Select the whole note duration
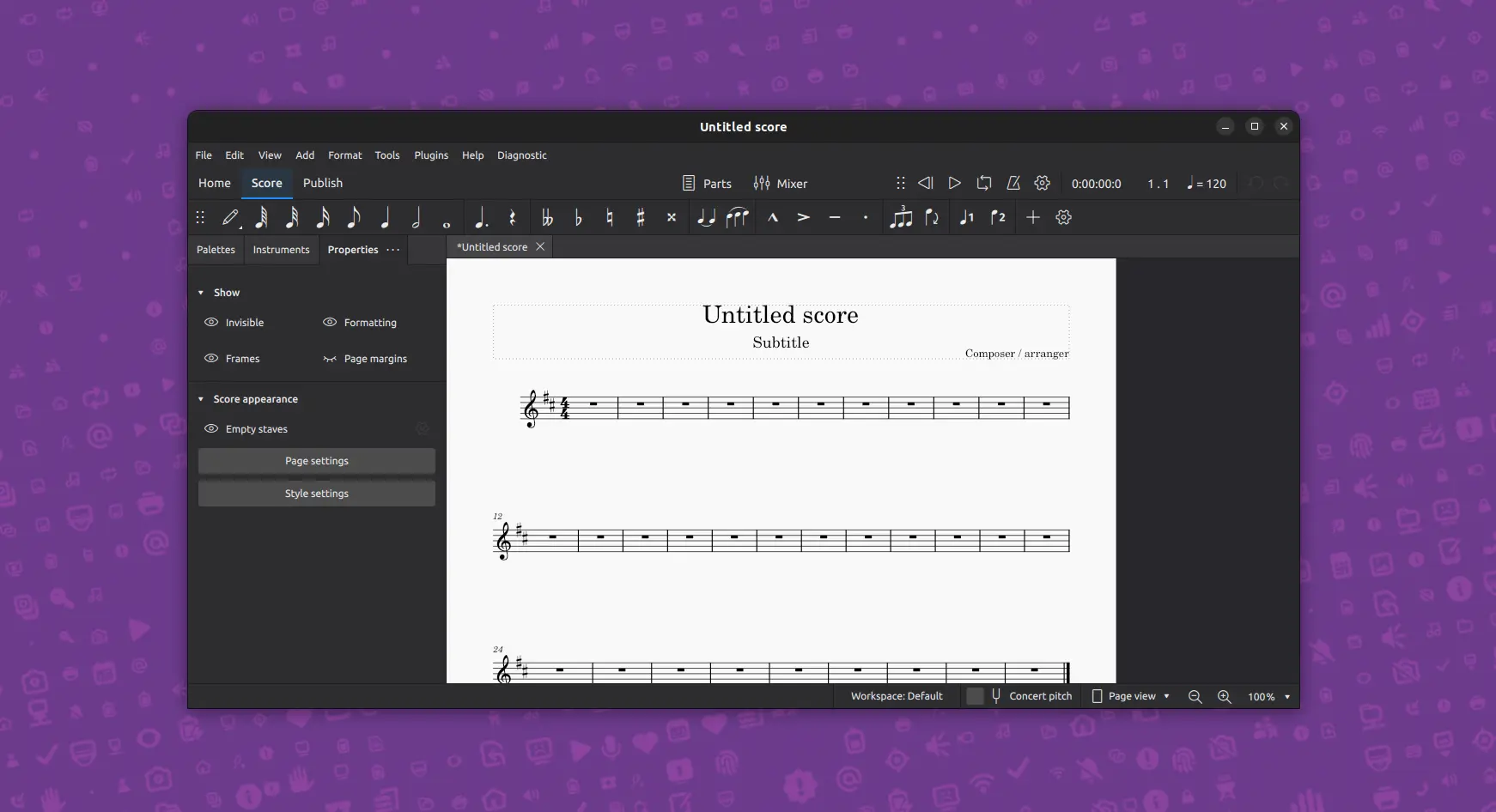The image size is (1496, 812). (447, 217)
